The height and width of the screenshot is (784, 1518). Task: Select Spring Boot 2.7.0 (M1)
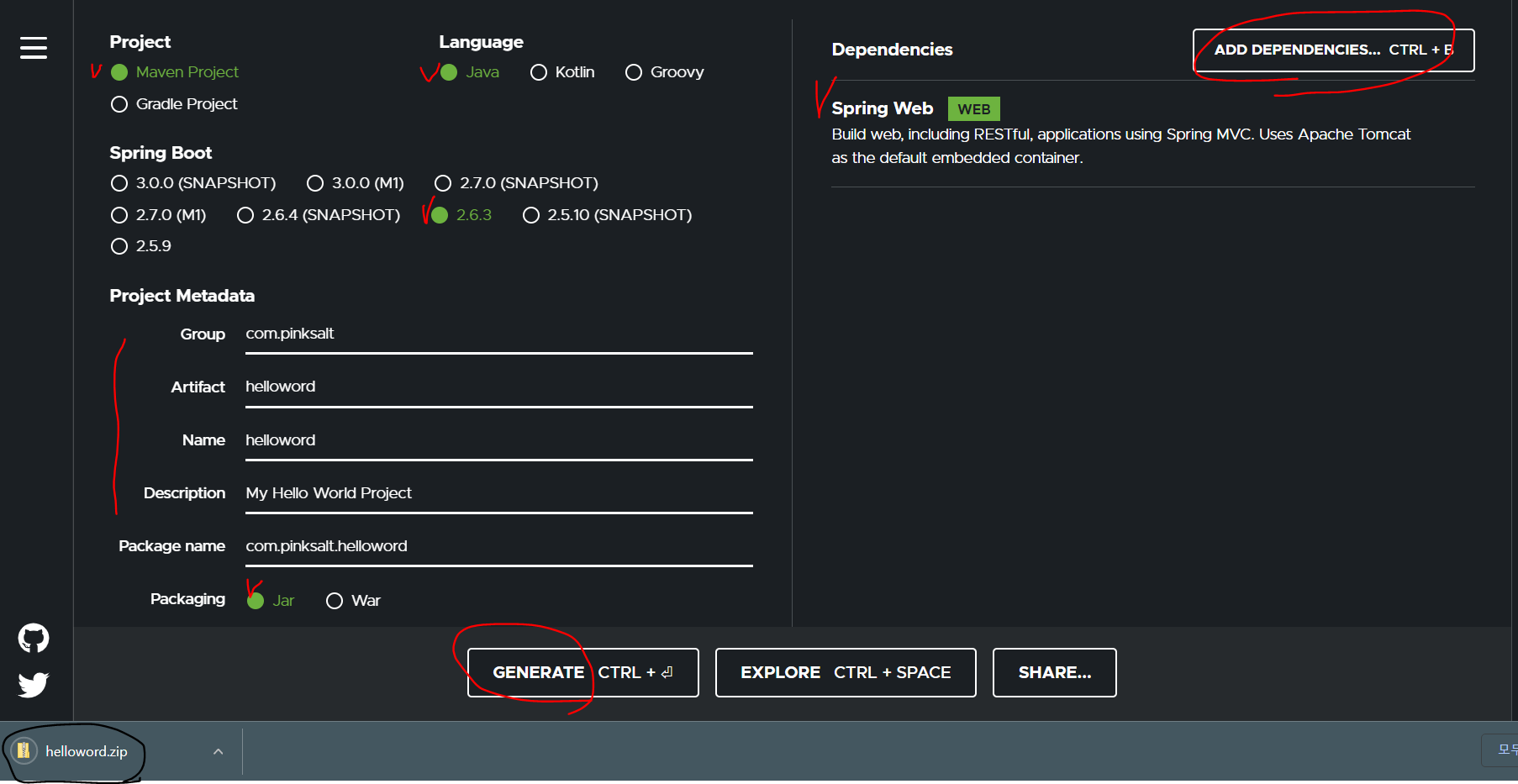point(119,215)
